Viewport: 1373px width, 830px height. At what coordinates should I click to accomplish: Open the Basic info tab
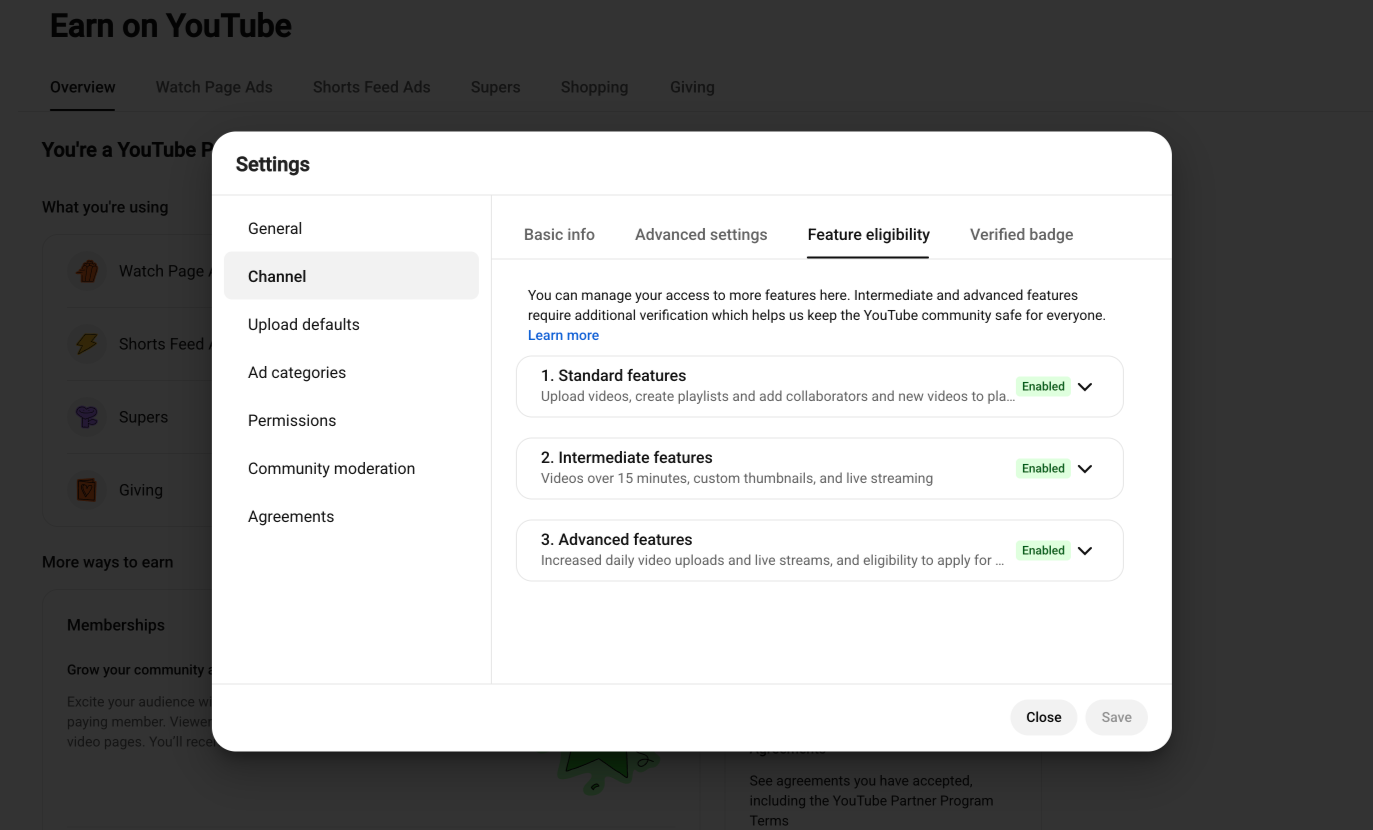(x=559, y=235)
